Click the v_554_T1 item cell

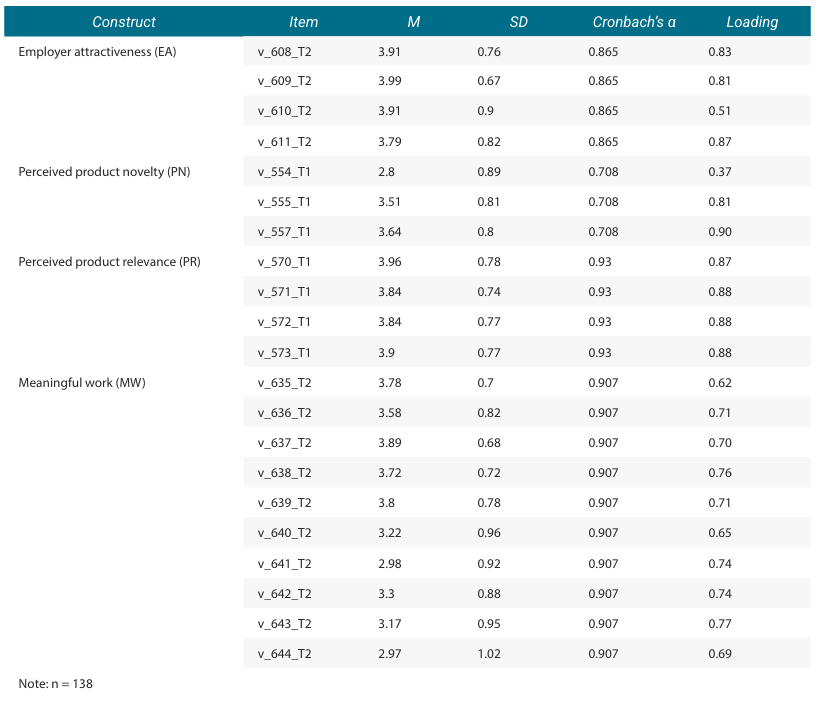coord(284,172)
